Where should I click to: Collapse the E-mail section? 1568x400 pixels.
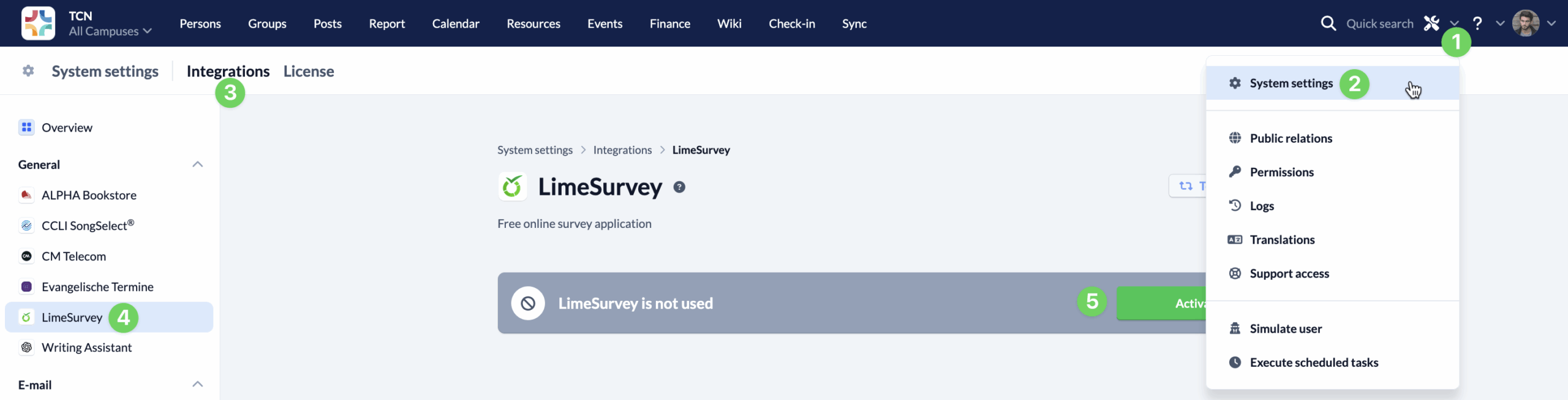[x=197, y=385]
